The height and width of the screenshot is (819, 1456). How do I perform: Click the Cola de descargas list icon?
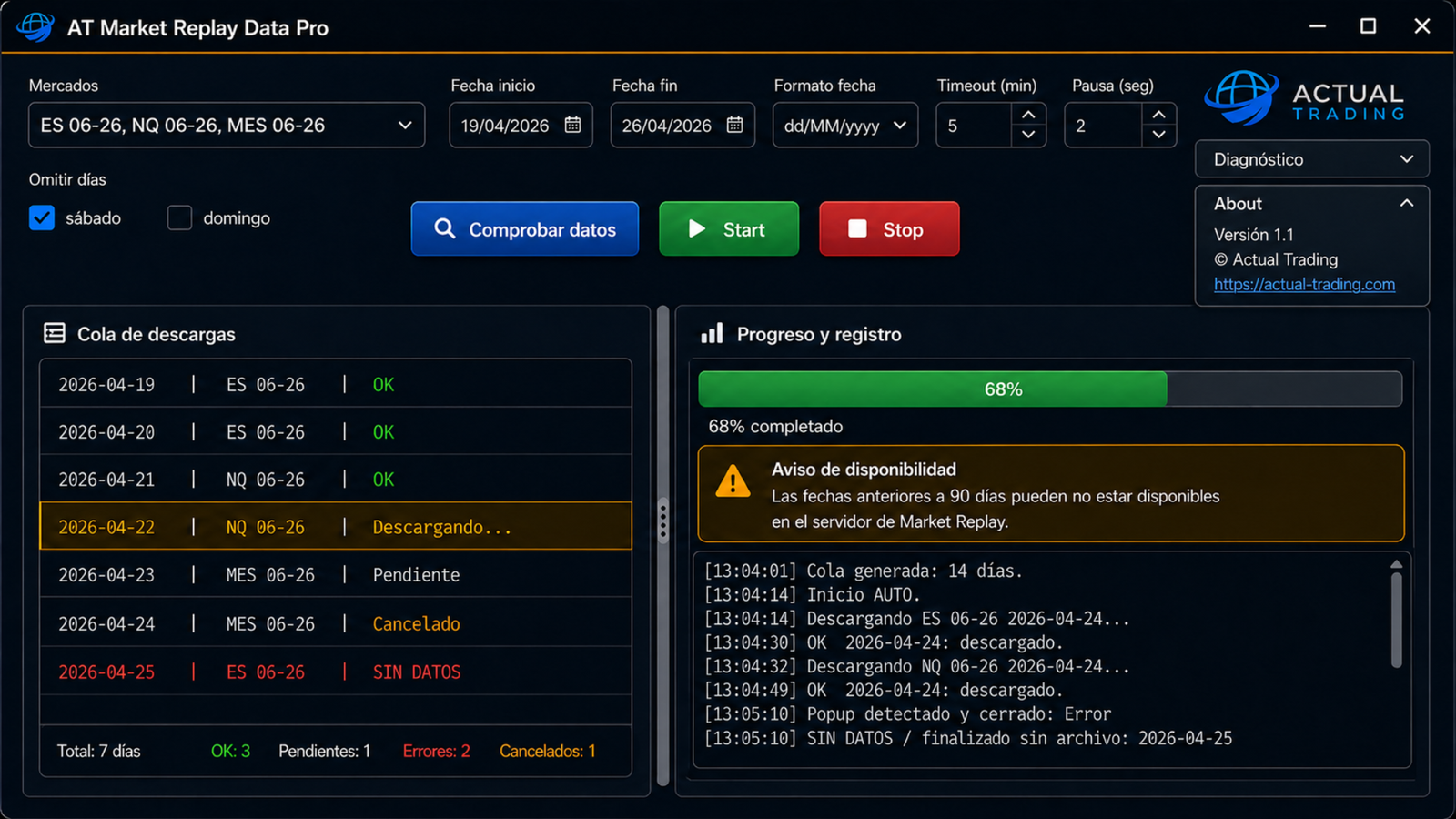click(x=55, y=333)
